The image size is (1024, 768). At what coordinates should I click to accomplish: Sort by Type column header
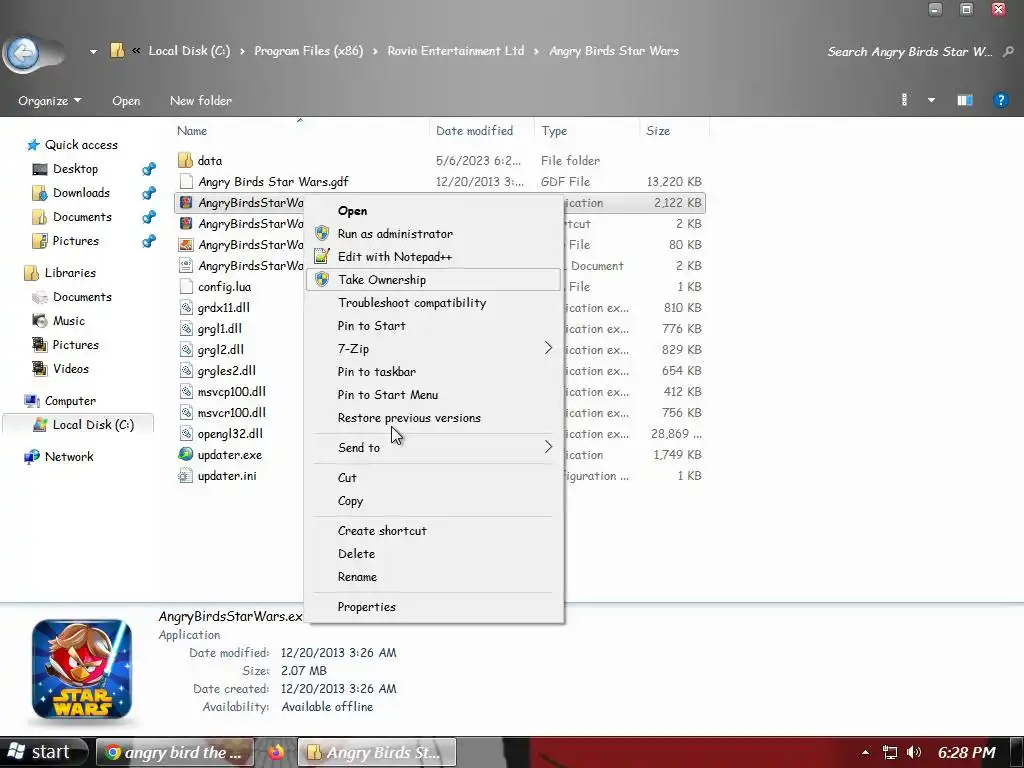554,131
